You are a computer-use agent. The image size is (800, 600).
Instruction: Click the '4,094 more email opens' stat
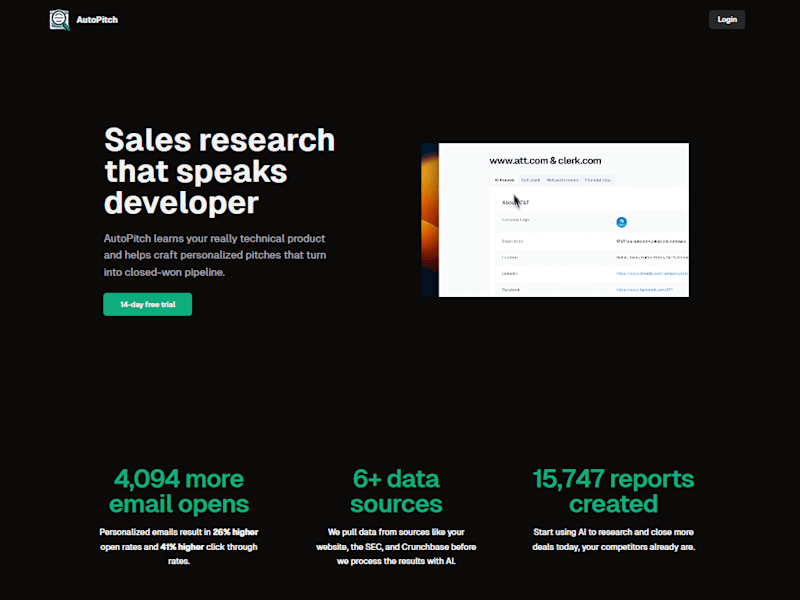pyautogui.click(x=179, y=491)
